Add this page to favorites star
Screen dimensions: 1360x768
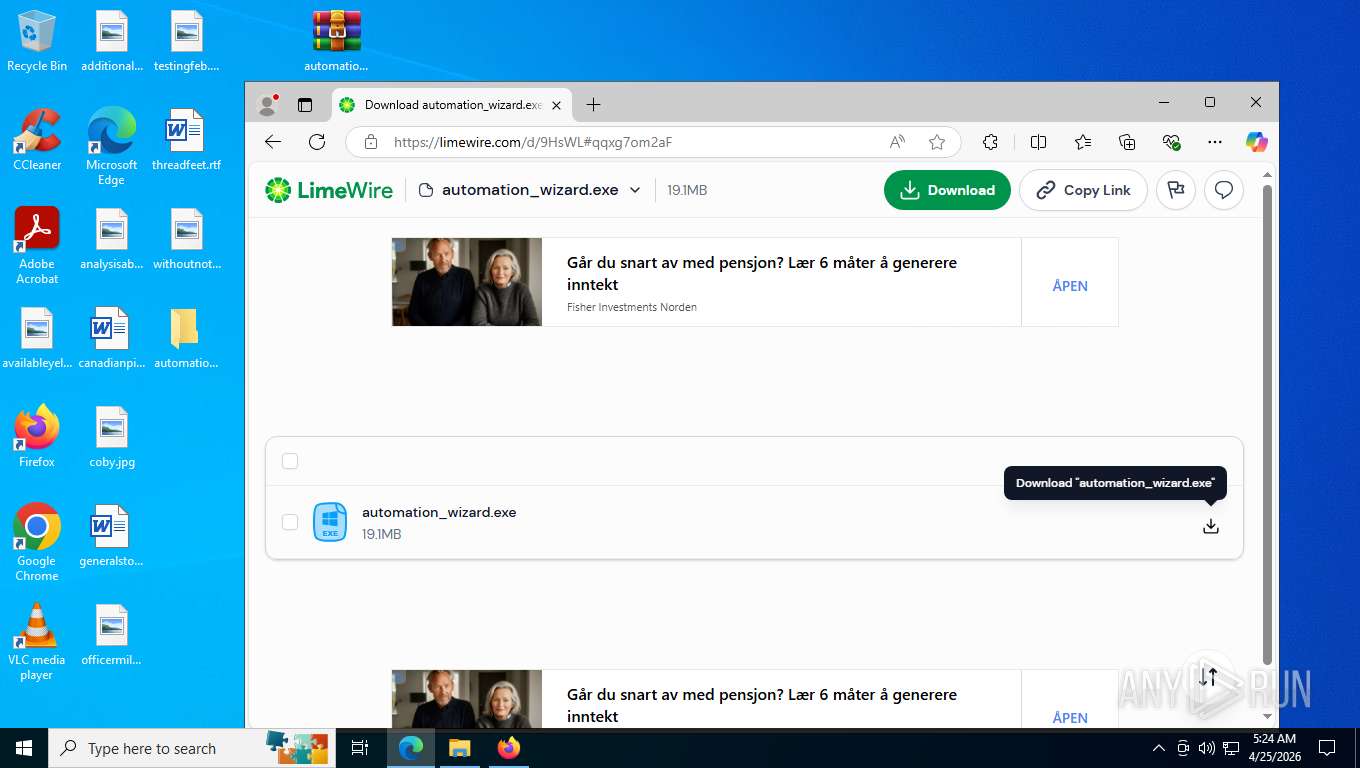937,142
